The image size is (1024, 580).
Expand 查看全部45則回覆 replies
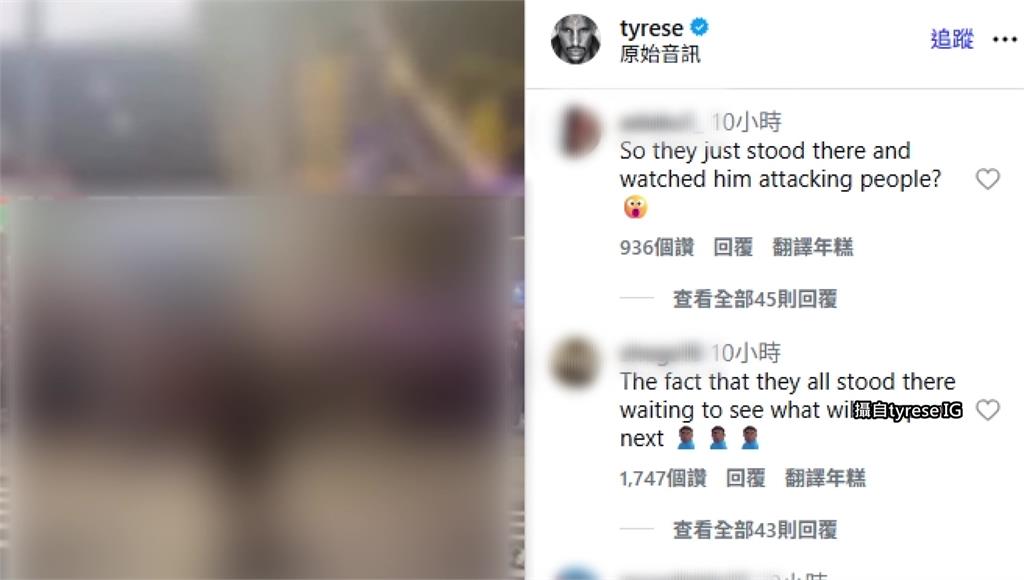[x=755, y=298]
